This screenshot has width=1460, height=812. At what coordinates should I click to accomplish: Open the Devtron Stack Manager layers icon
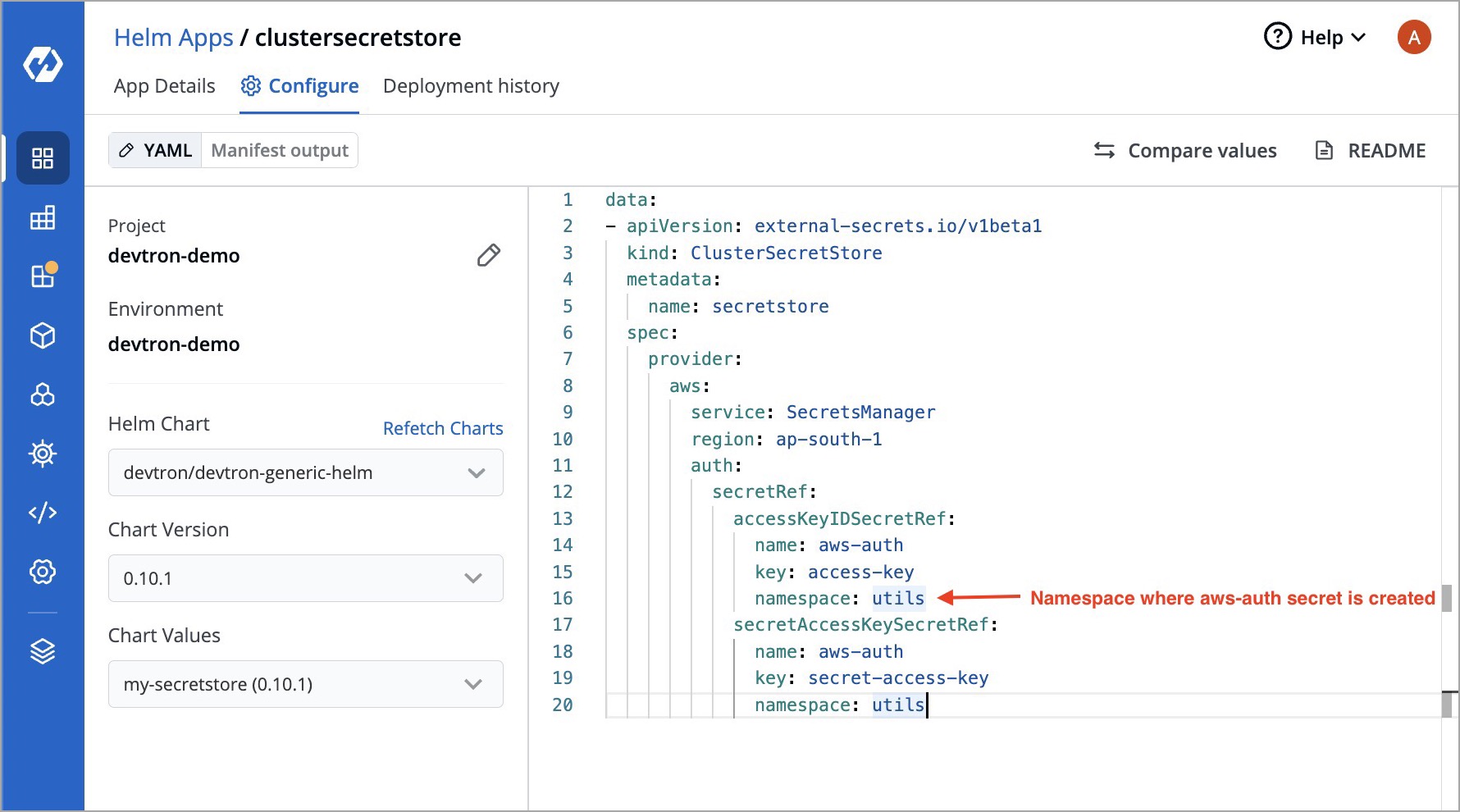click(x=42, y=650)
